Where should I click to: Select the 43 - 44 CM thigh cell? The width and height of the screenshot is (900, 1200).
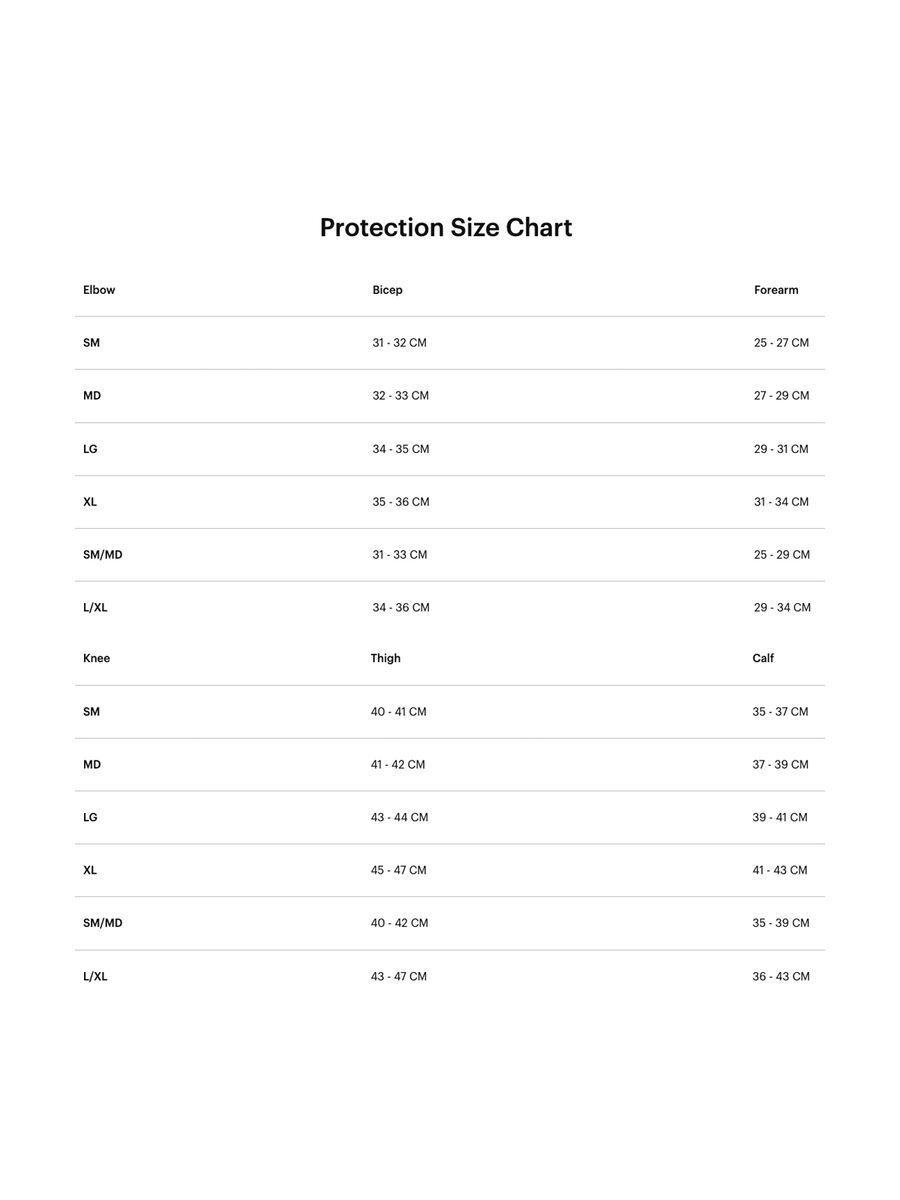point(399,818)
